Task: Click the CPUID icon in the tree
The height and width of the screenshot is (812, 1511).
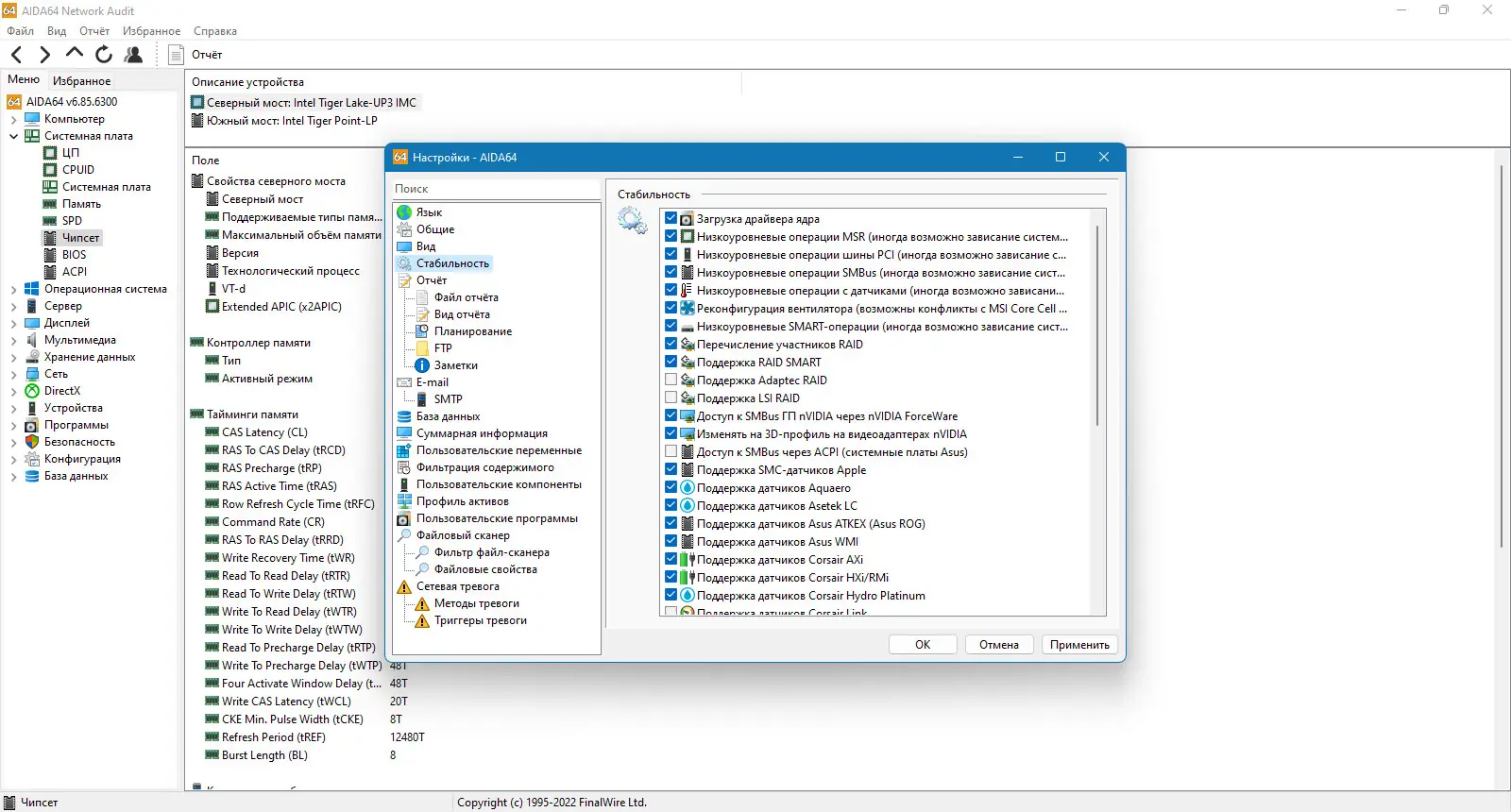Action: pos(50,170)
